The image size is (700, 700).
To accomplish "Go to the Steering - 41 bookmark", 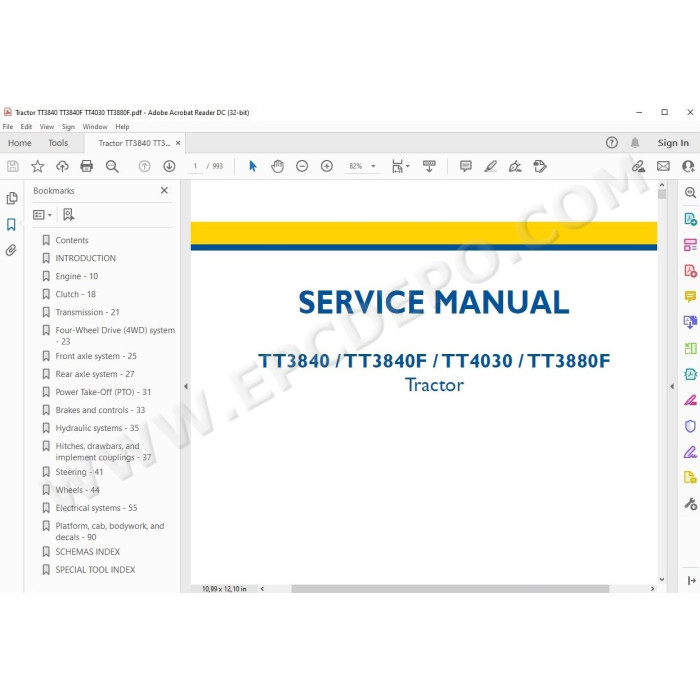I will point(79,472).
